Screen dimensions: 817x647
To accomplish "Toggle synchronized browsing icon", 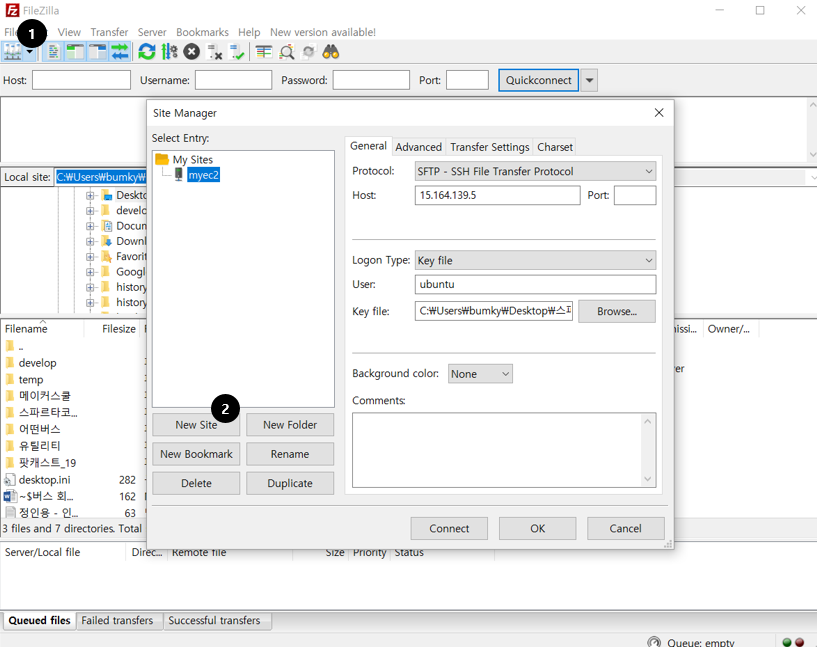I will [308, 52].
